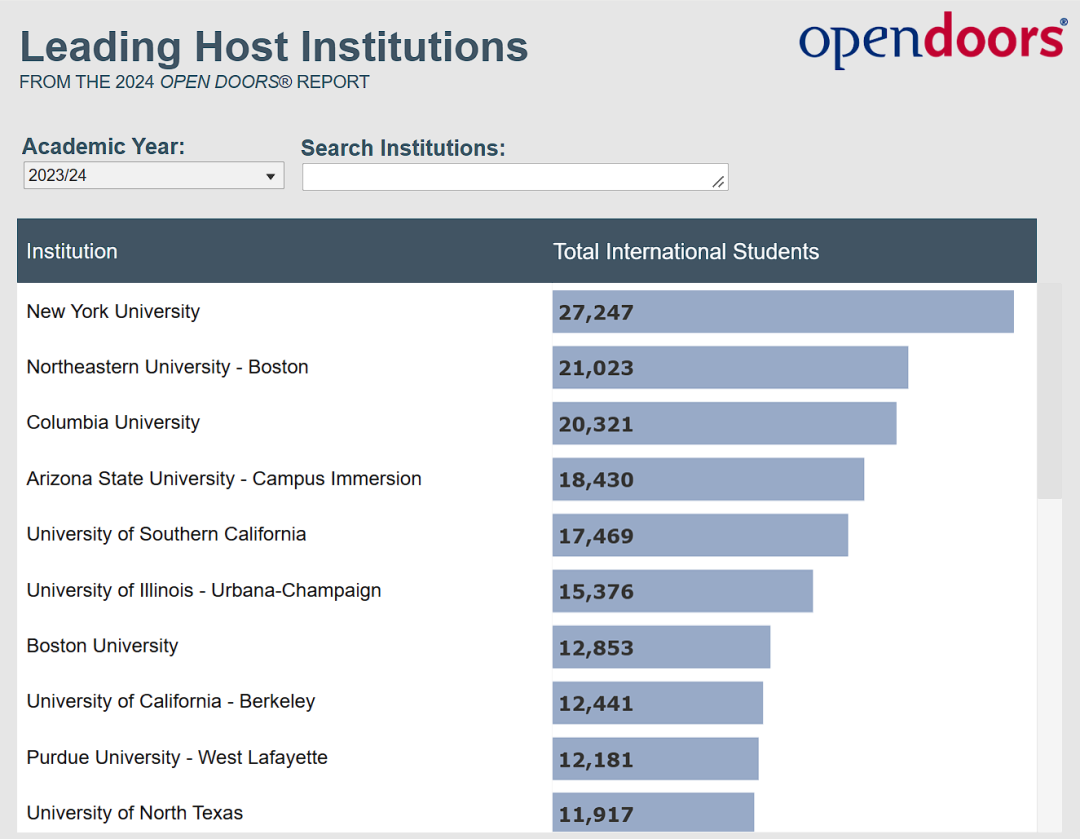The image size is (1080, 839).
Task: Select University of North Texas label
Action: click(134, 813)
